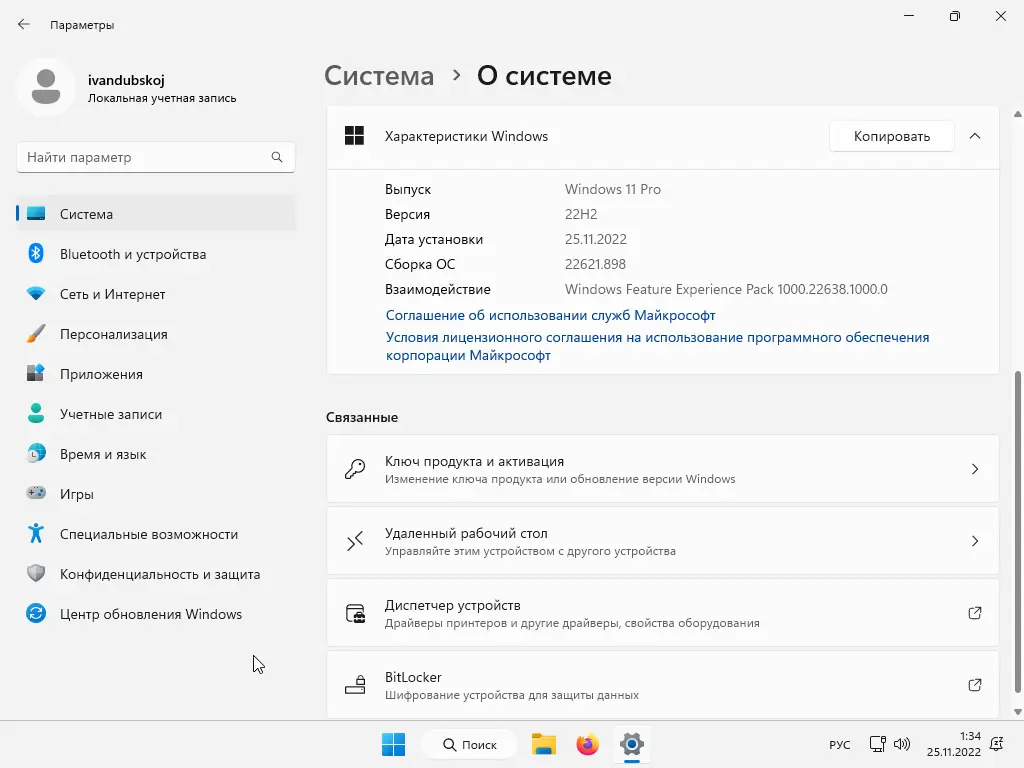Screen dimensions: 1024x768
Task: Open Device Manager external link
Action: (x=974, y=613)
